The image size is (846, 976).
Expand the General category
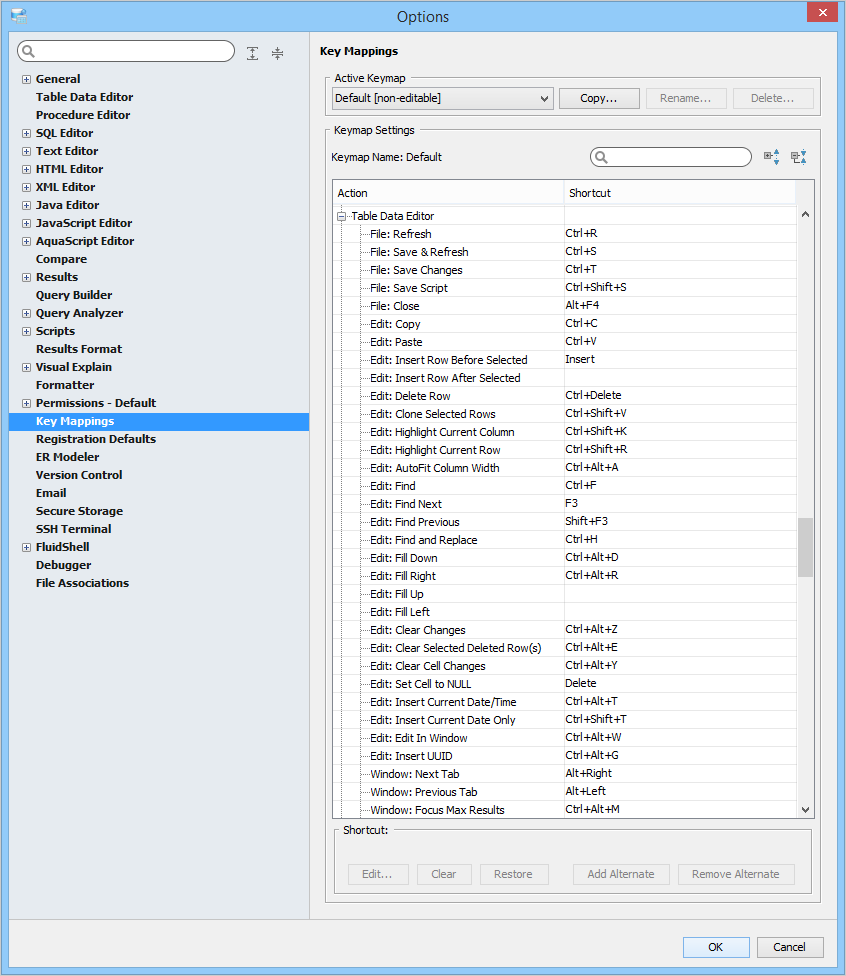[26, 79]
